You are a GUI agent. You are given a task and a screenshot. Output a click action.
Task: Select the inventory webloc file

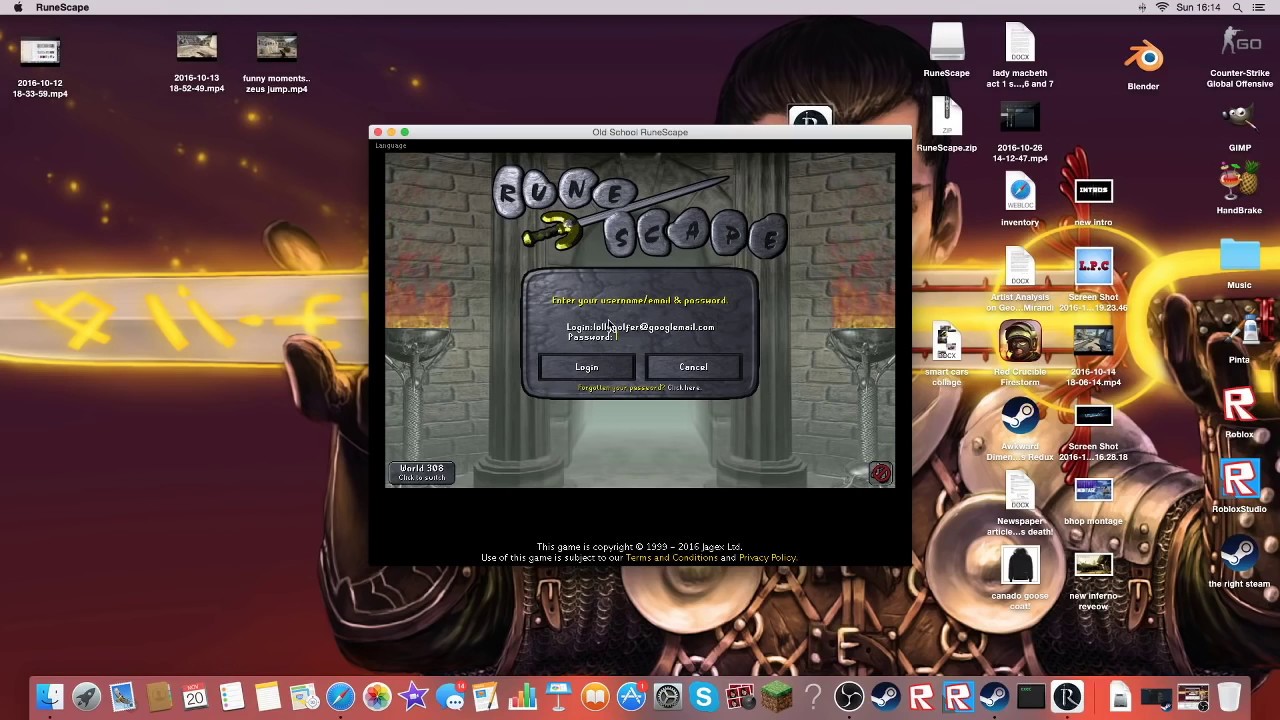(1020, 200)
